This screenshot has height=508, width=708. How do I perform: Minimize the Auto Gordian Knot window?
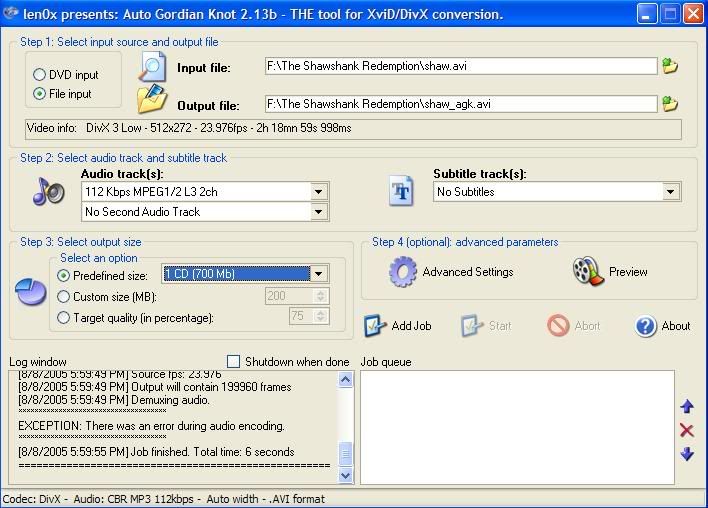(x=647, y=14)
